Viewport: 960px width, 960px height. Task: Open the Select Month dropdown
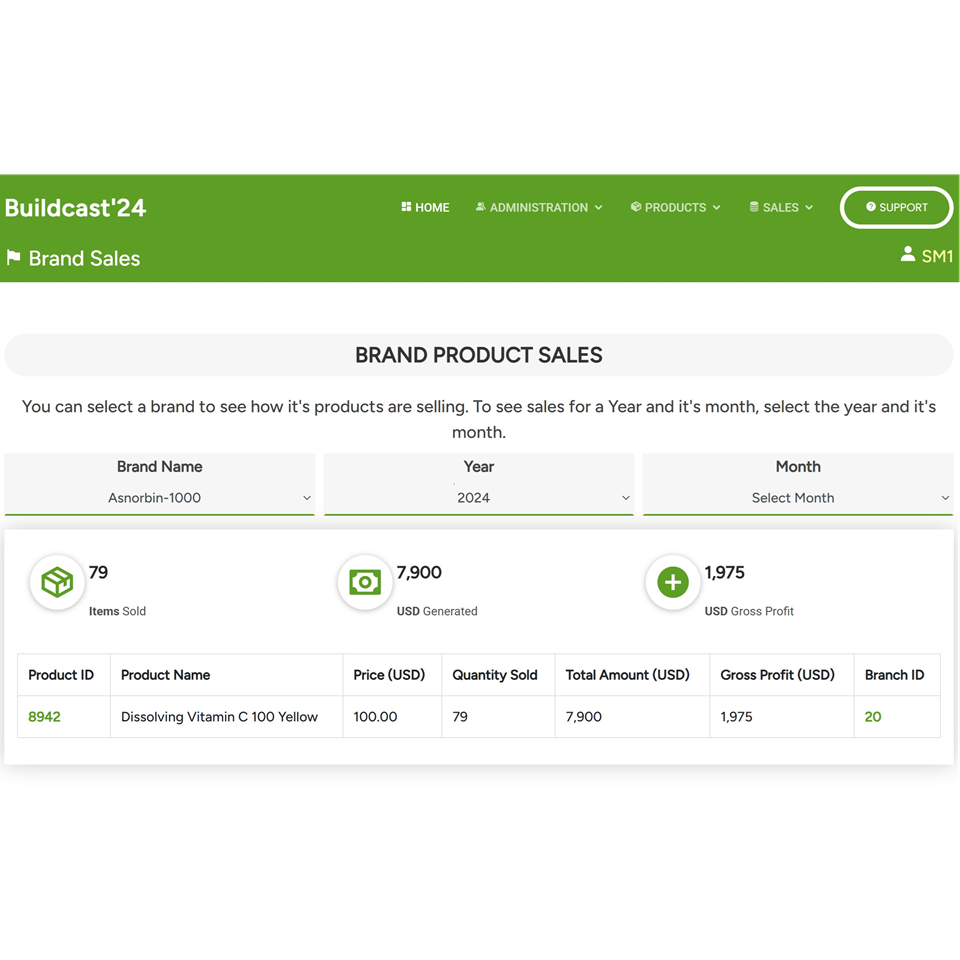click(797, 498)
